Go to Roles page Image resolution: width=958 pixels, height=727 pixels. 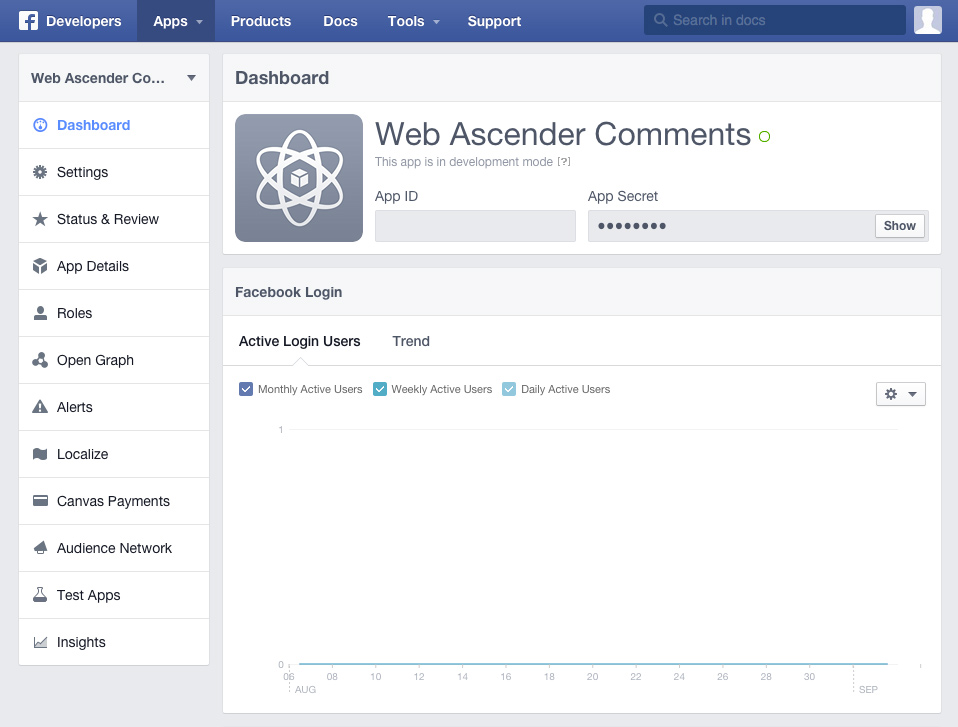point(114,313)
